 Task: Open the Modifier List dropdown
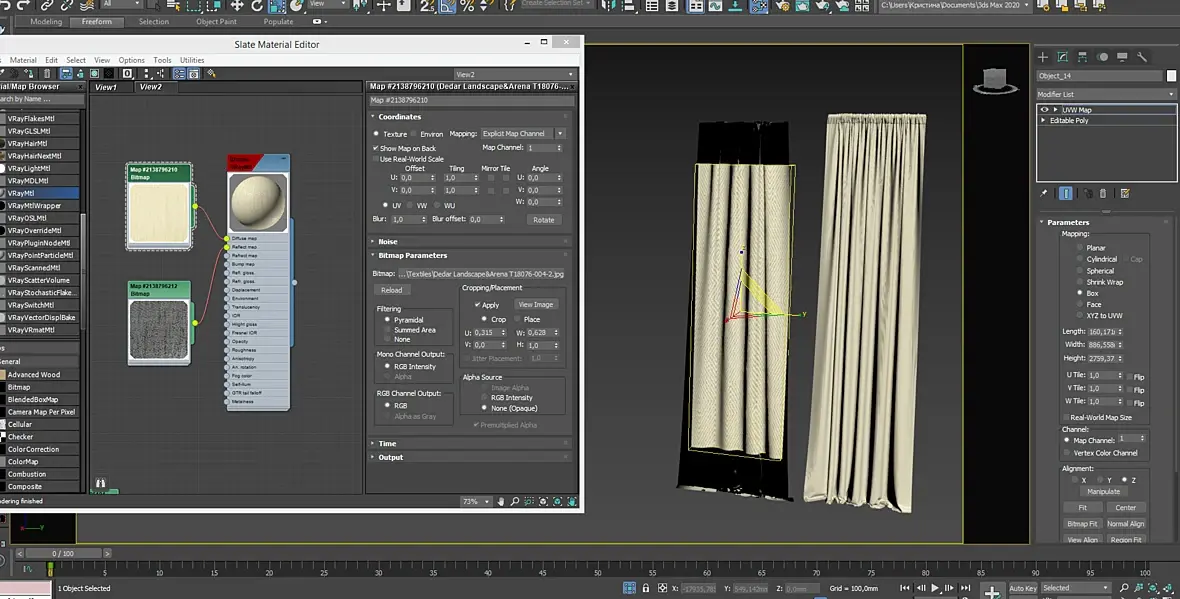[1105, 94]
